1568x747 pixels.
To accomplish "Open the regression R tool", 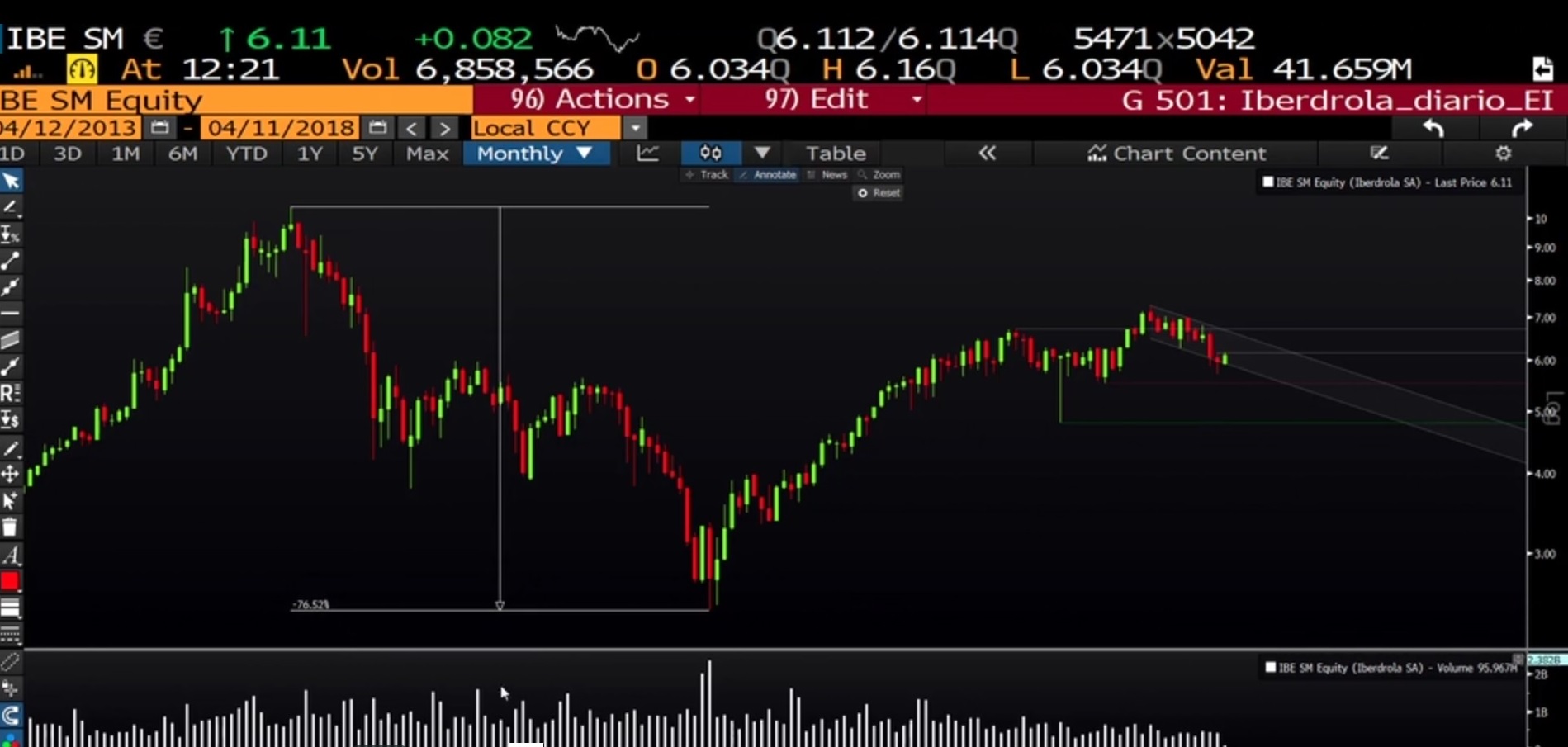I will click(x=11, y=393).
